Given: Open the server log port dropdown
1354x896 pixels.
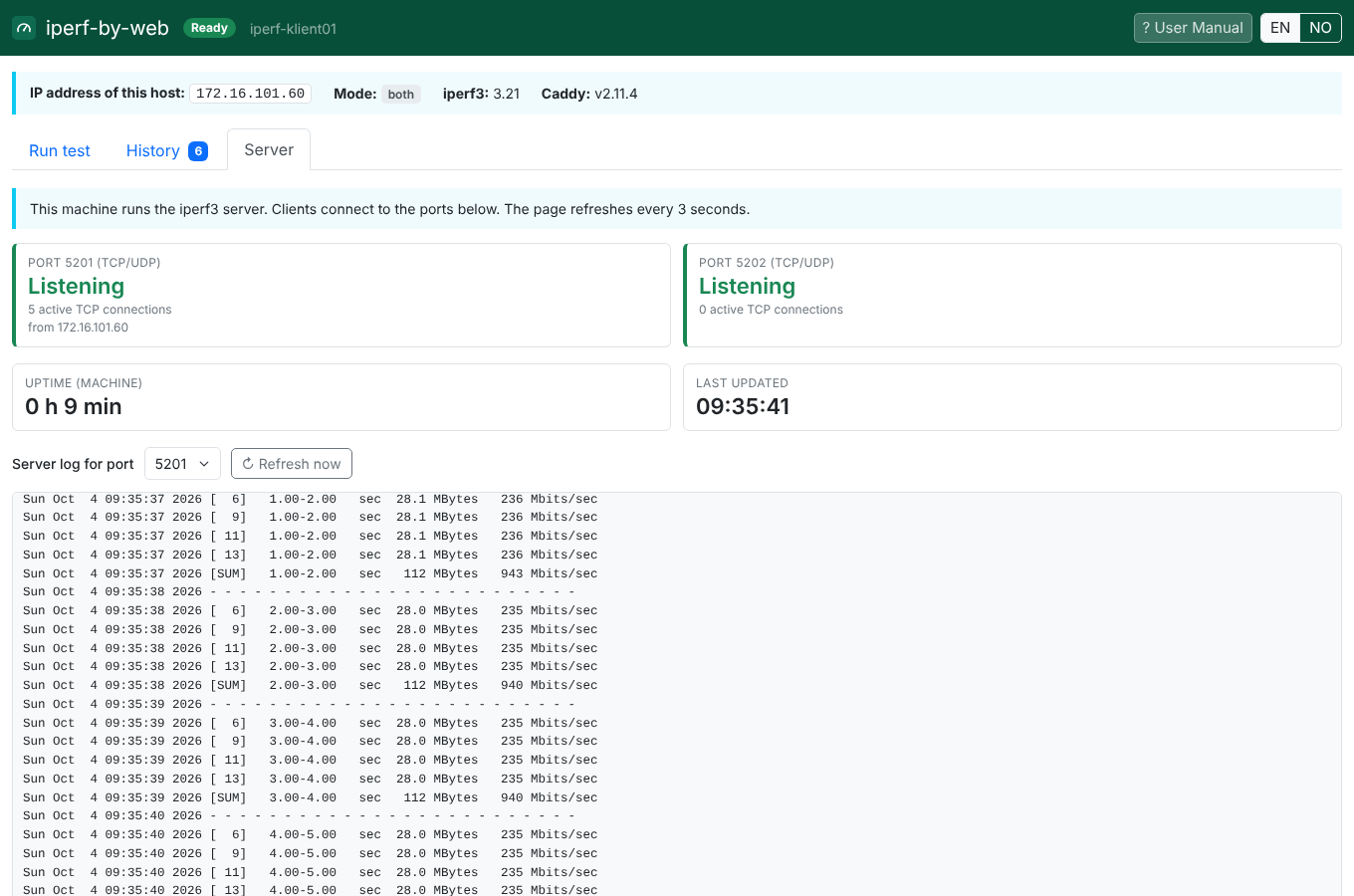Looking at the screenshot, I should tap(182, 464).
